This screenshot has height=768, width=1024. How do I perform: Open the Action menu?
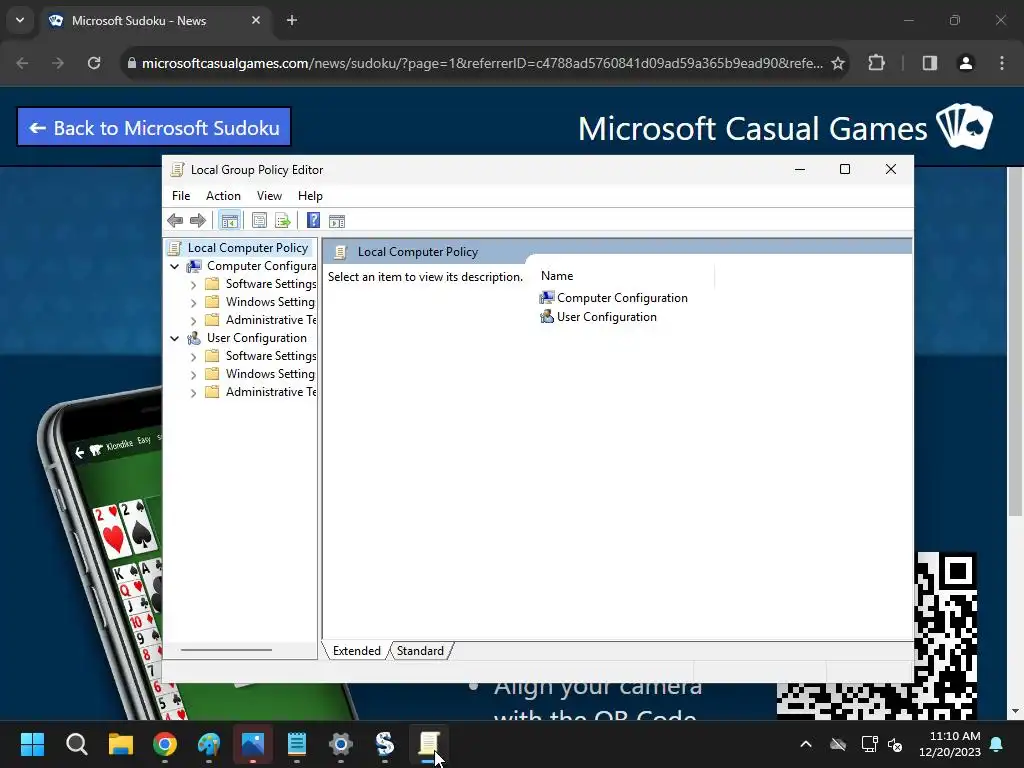coord(223,196)
